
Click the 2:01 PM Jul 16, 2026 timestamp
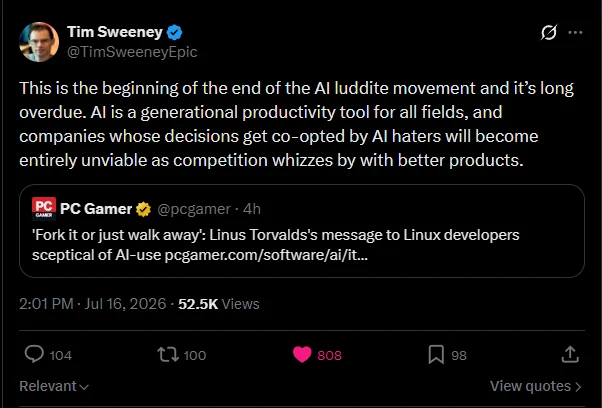[93, 304]
